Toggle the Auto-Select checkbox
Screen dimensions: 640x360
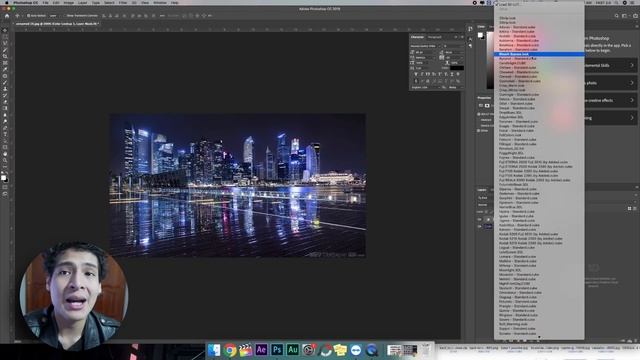[29, 16]
